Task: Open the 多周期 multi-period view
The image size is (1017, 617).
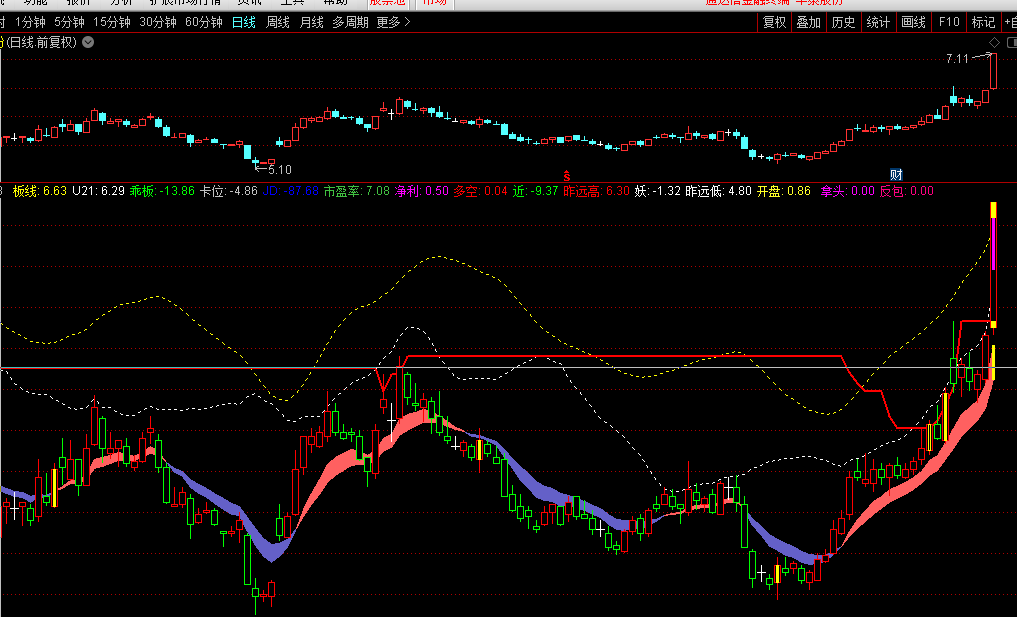Action: point(350,22)
